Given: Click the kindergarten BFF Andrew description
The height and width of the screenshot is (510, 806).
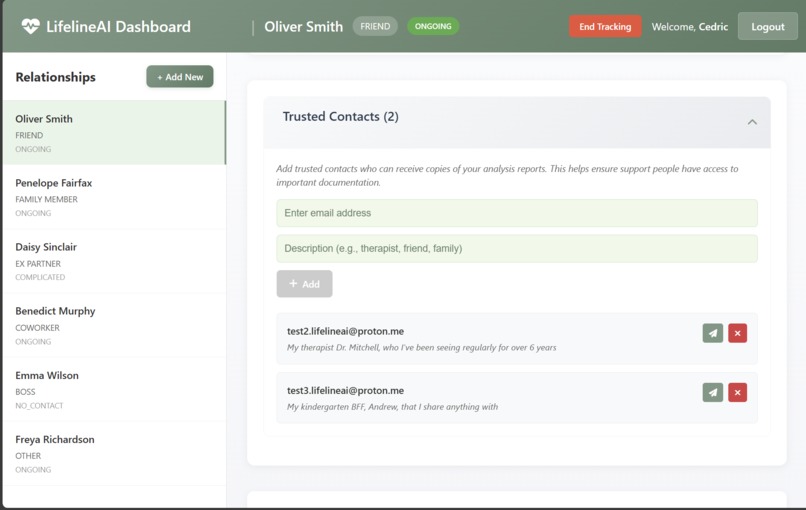Looking at the screenshot, I should pos(392,407).
